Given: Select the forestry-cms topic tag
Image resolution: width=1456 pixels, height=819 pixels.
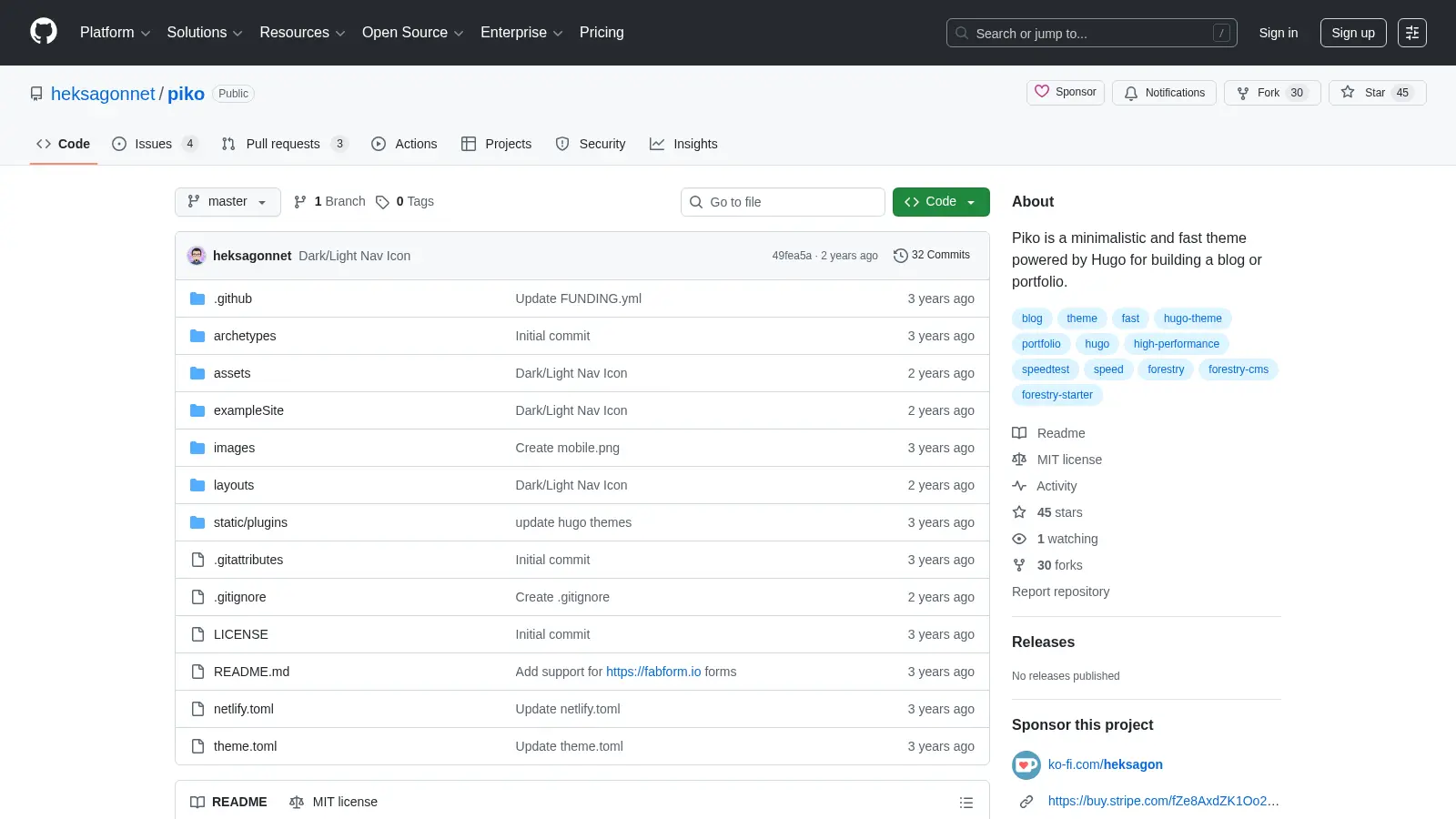Looking at the screenshot, I should point(1239,369).
